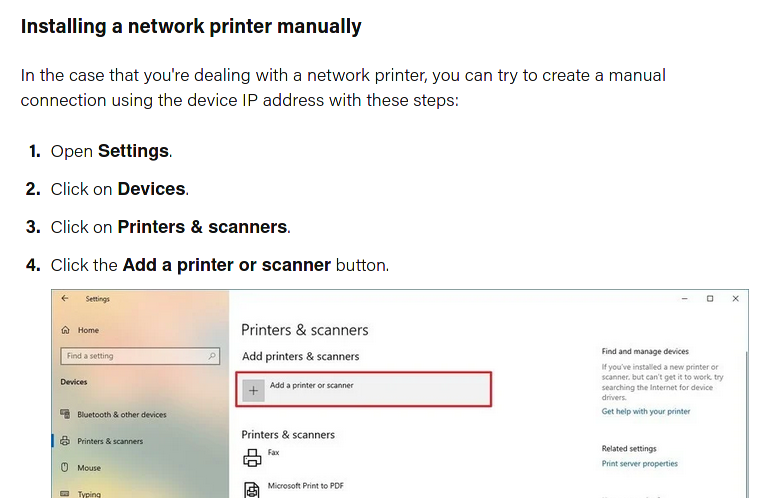The image size is (780, 498).
Task: Select the Typing sidebar entry
Action: (x=89, y=494)
